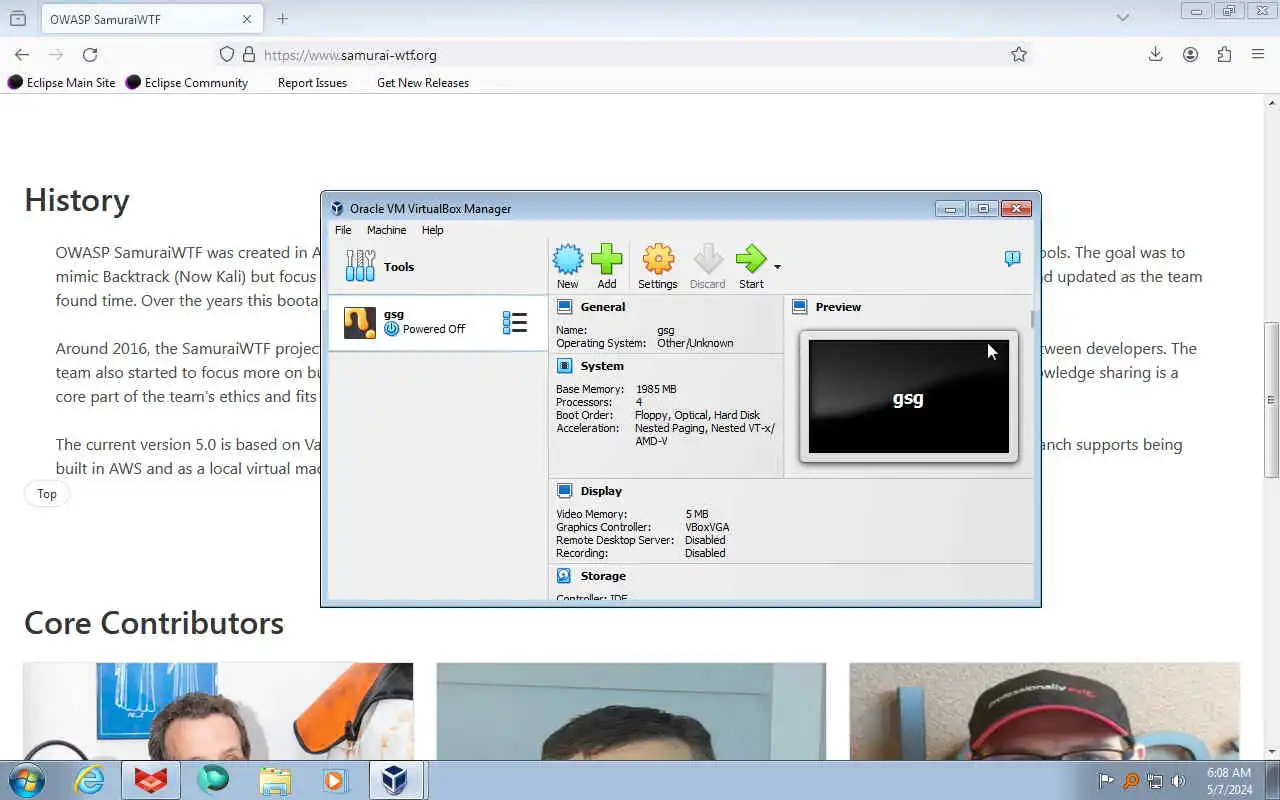This screenshot has width=1280, height=800.
Task: Open Internet Explorer from taskbar
Action: [x=90, y=780]
